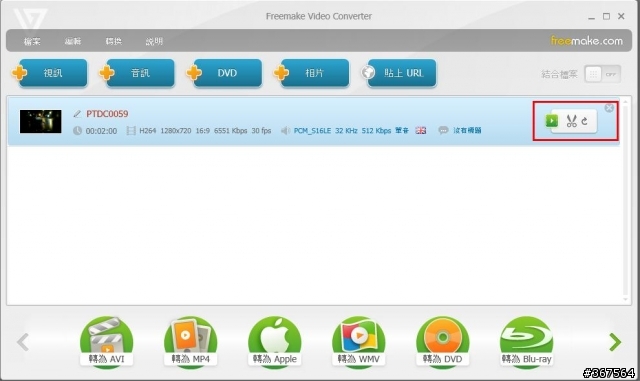Open the freemake.com link
640x381 pixels.
587,40
